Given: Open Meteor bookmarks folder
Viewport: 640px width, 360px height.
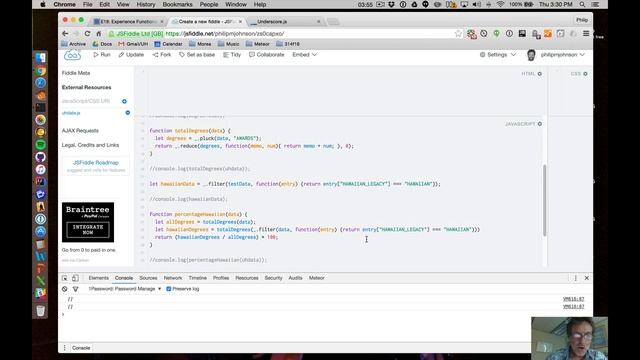Looking at the screenshot, I should pos(257,44).
